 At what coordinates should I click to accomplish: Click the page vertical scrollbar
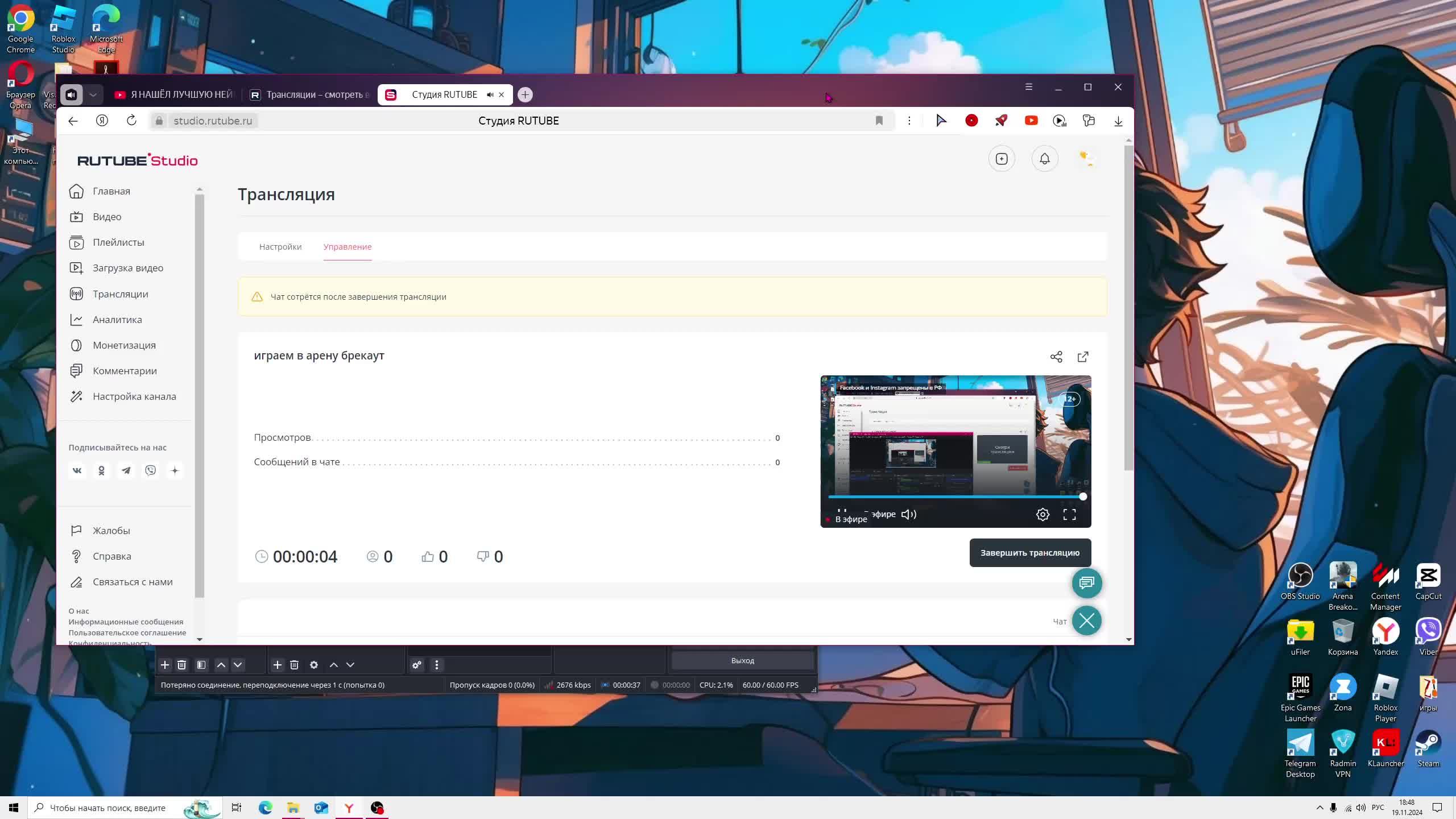coord(1128,308)
